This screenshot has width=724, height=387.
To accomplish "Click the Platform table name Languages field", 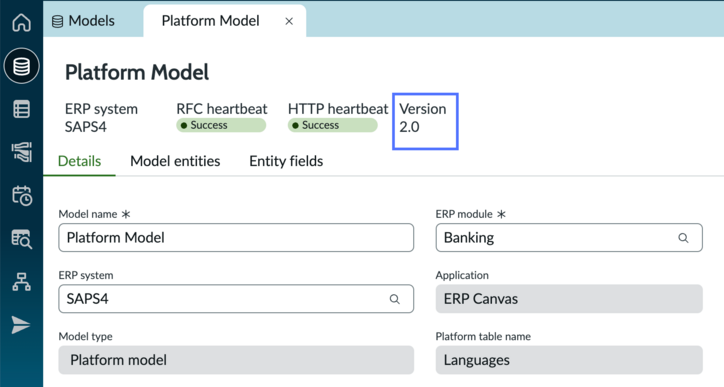I will click(x=569, y=360).
